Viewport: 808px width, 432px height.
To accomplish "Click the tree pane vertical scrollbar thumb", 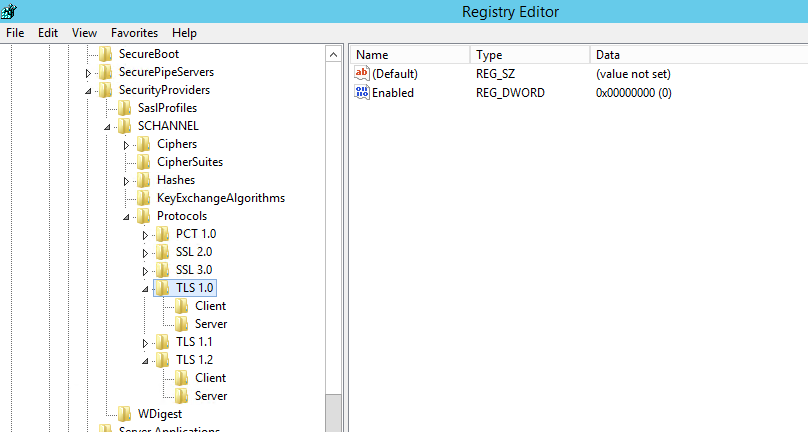I will (333, 413).
